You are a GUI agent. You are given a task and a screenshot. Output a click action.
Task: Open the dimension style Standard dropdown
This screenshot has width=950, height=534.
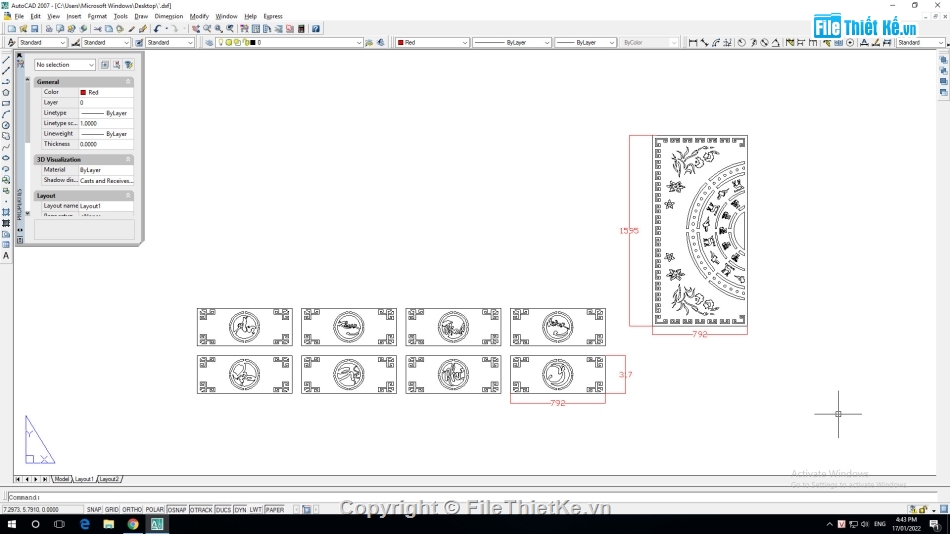(106, 42)
